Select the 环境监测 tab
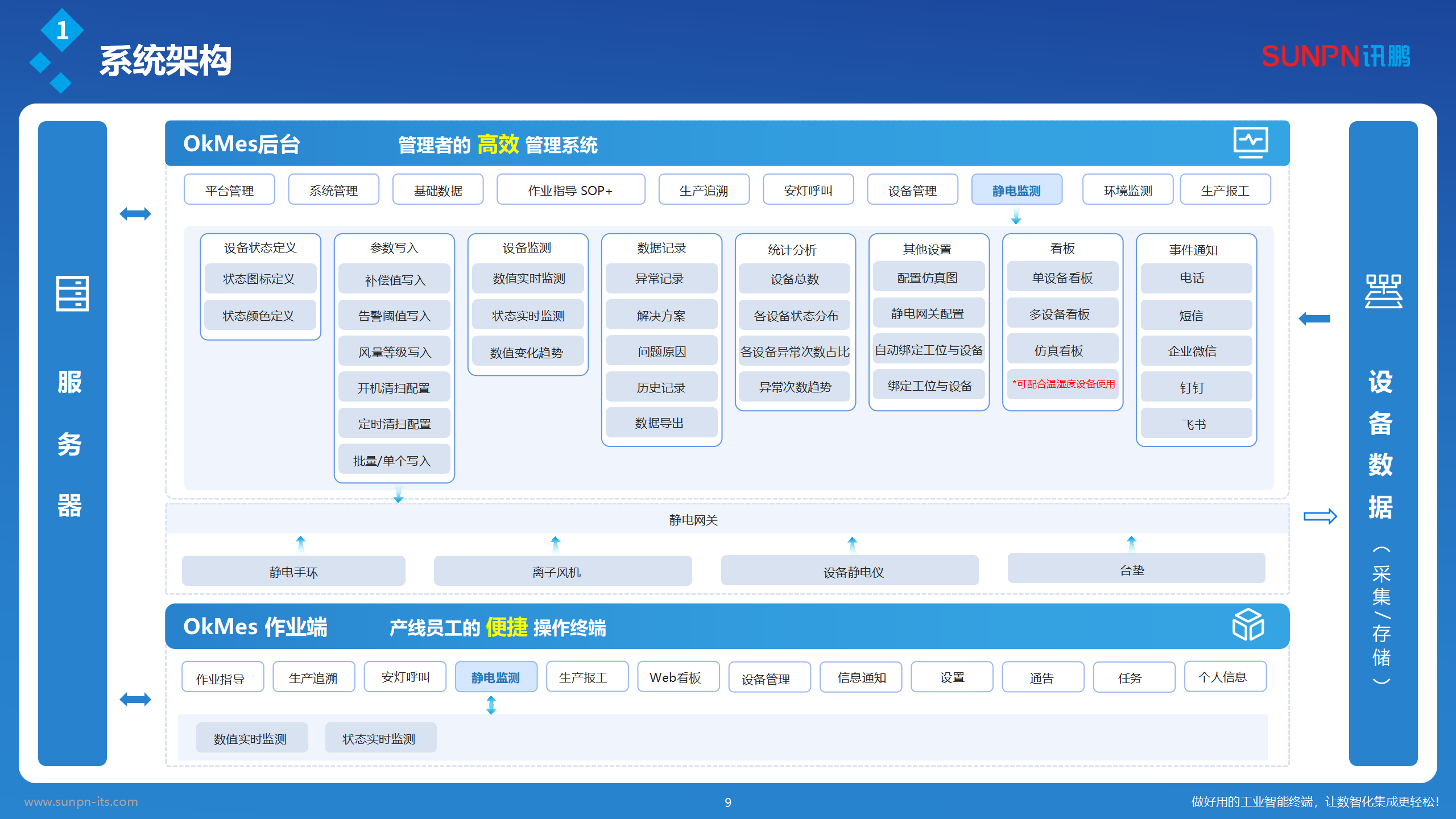This screenshot has height=819, width=1456. click(1127, 189)
